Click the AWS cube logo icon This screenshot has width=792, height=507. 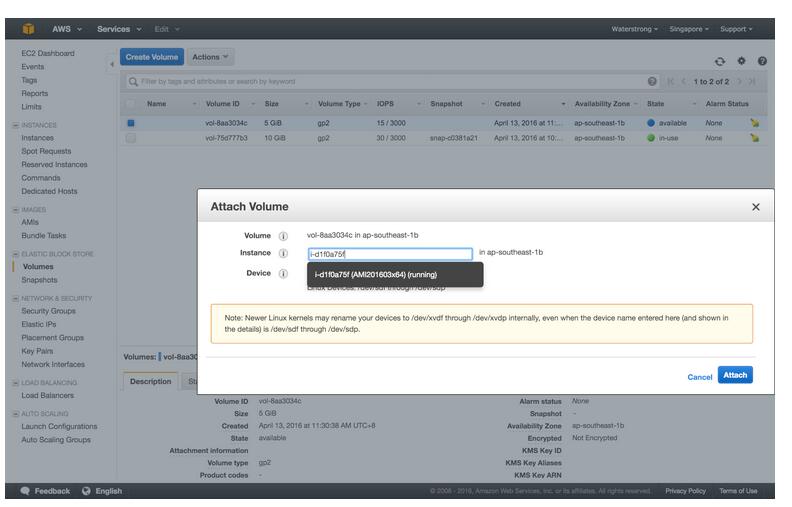click(x=28, y=29)
